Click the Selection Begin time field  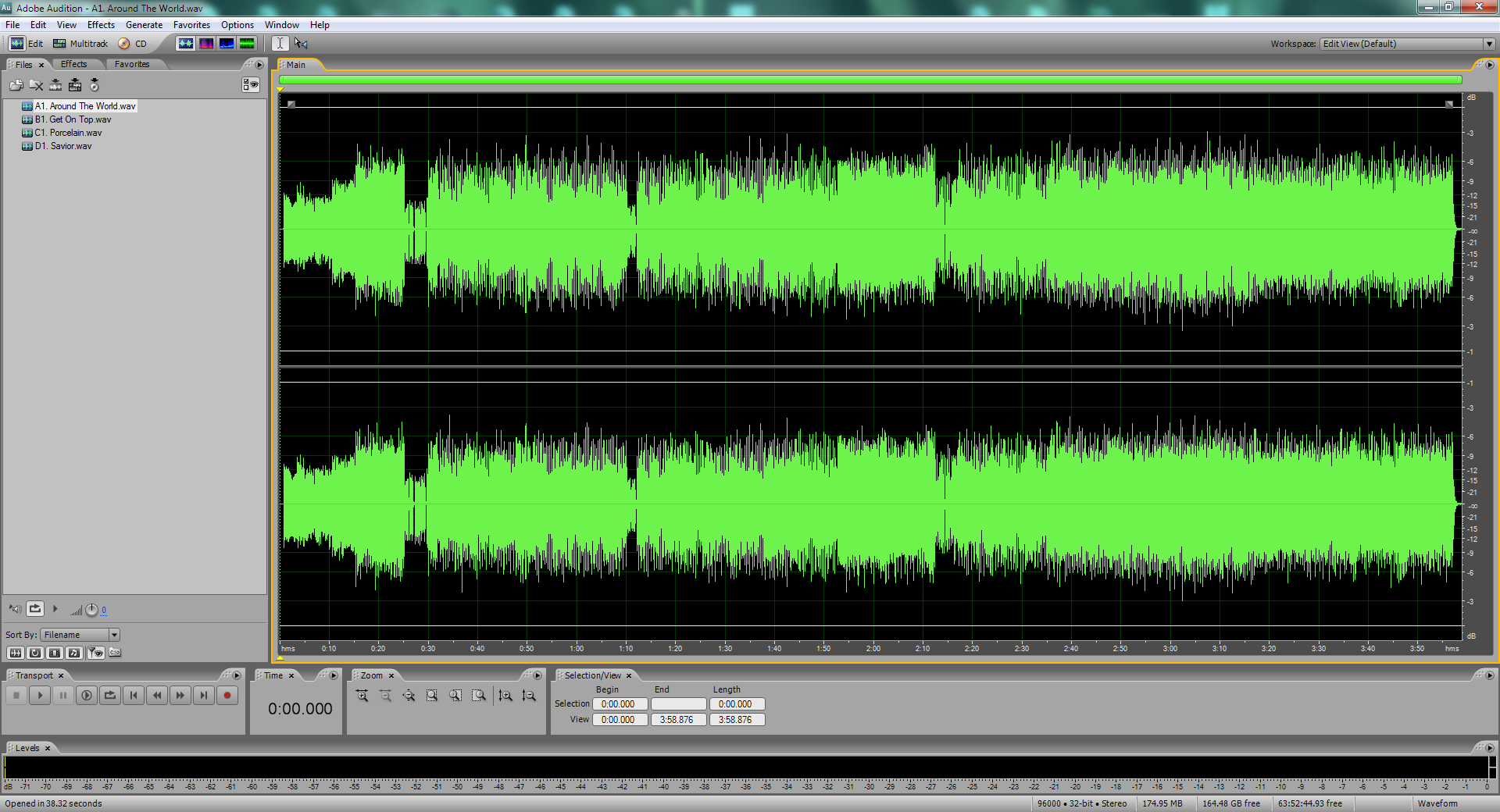click(x=619, y=704)
